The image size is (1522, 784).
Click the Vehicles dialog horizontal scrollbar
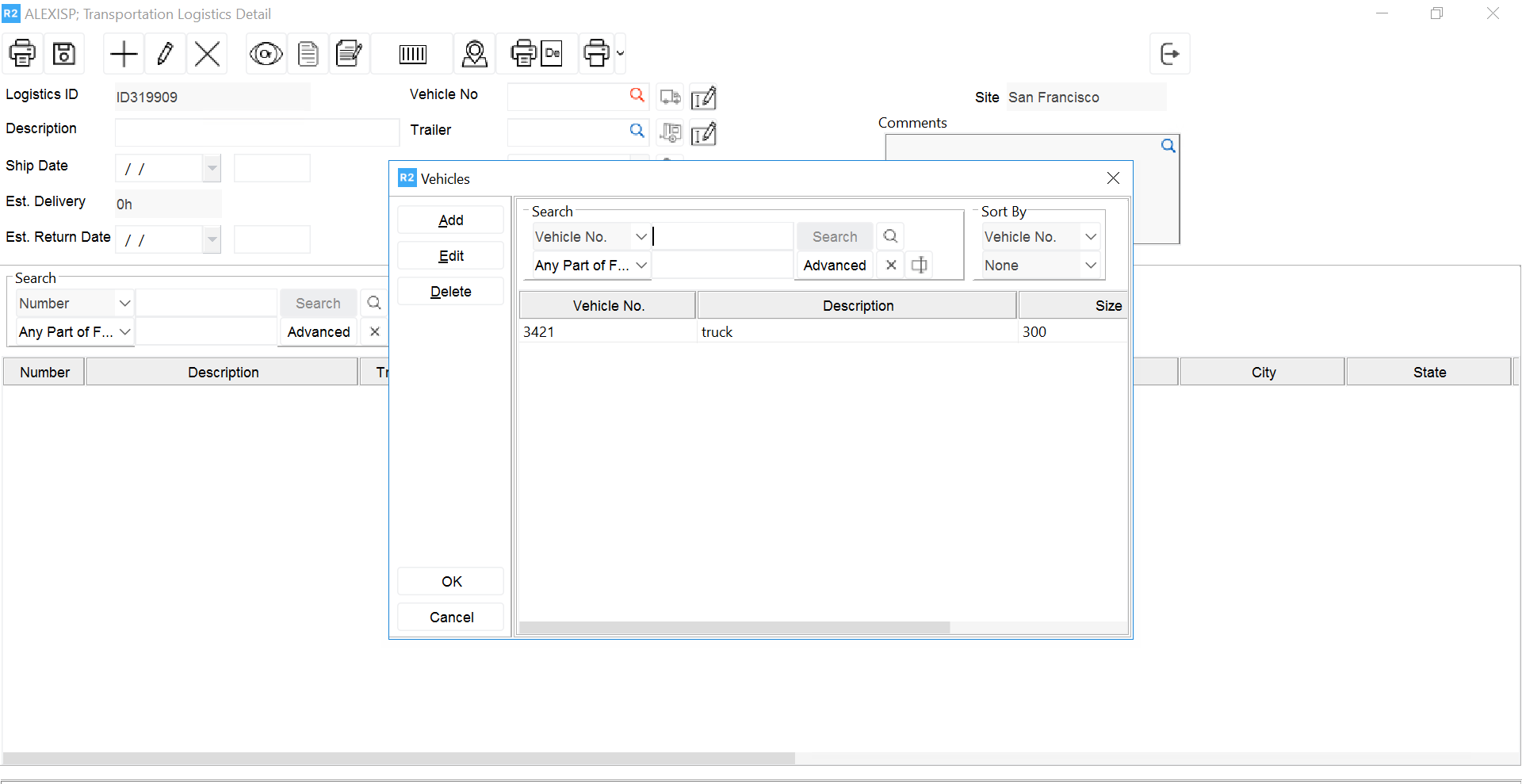click(734, 628)
